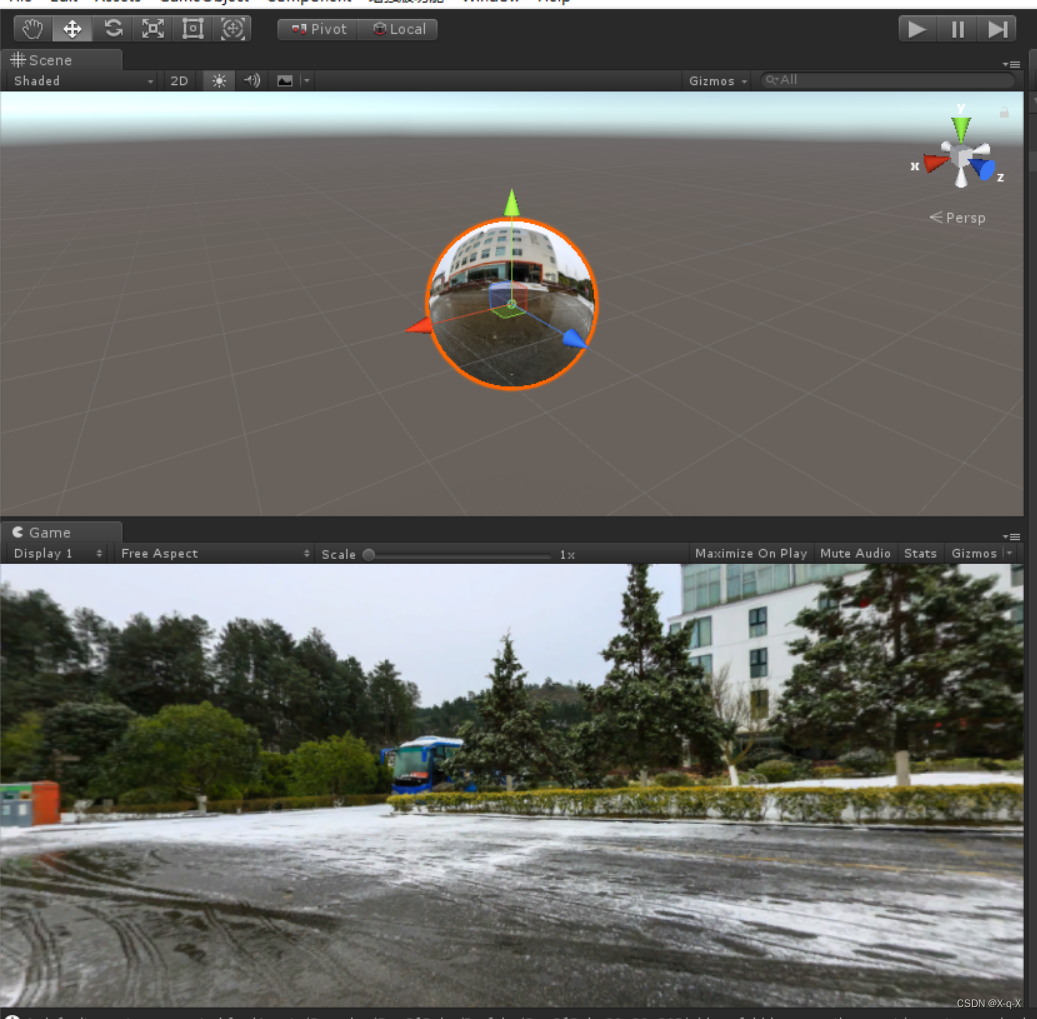Screen dimensions: 1037x1019
Task: Open the Display 1 dropdown
Action: pos(58,553)
